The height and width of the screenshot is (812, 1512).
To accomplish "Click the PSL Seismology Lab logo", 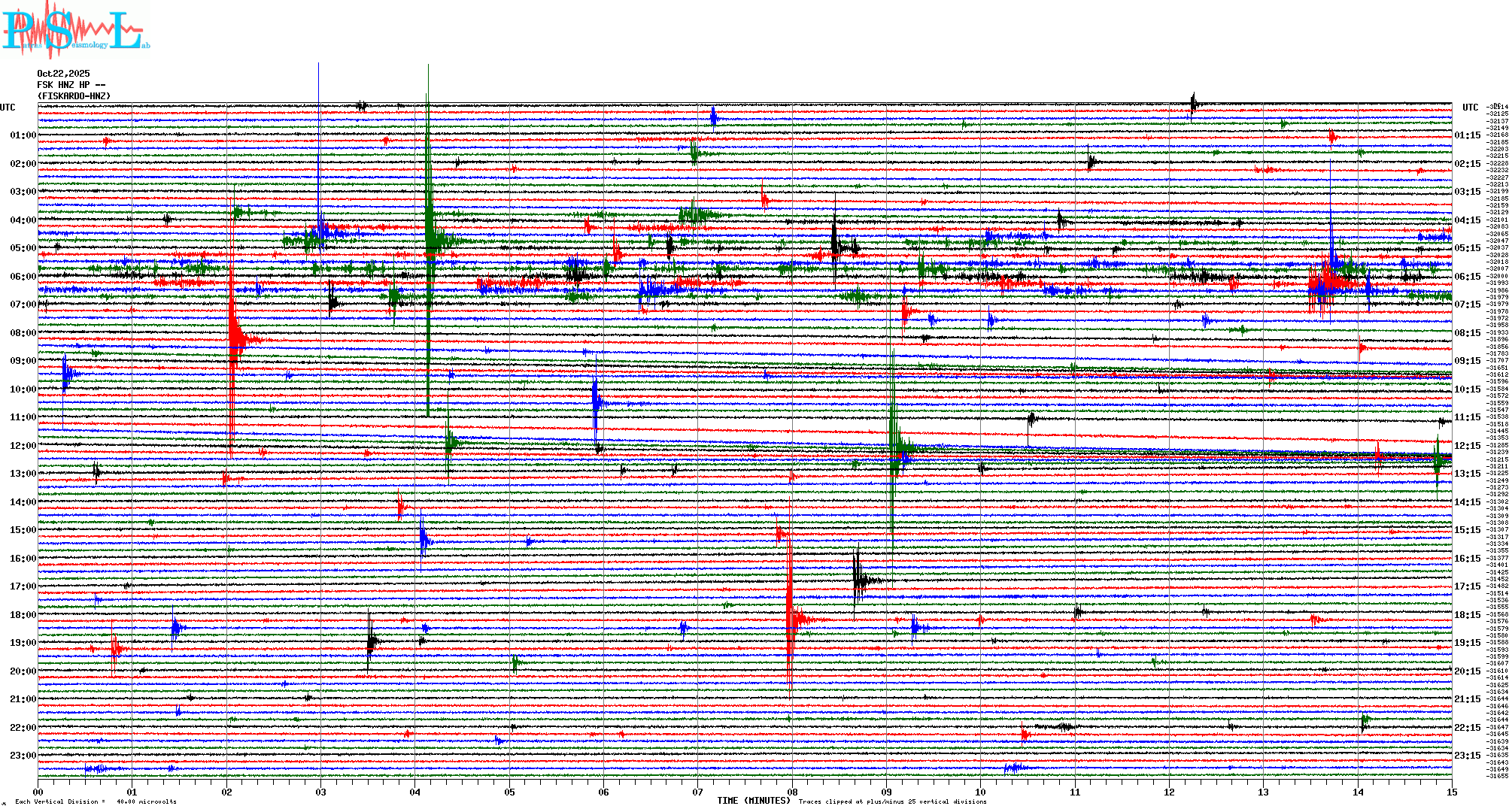I will pos(75,30).
